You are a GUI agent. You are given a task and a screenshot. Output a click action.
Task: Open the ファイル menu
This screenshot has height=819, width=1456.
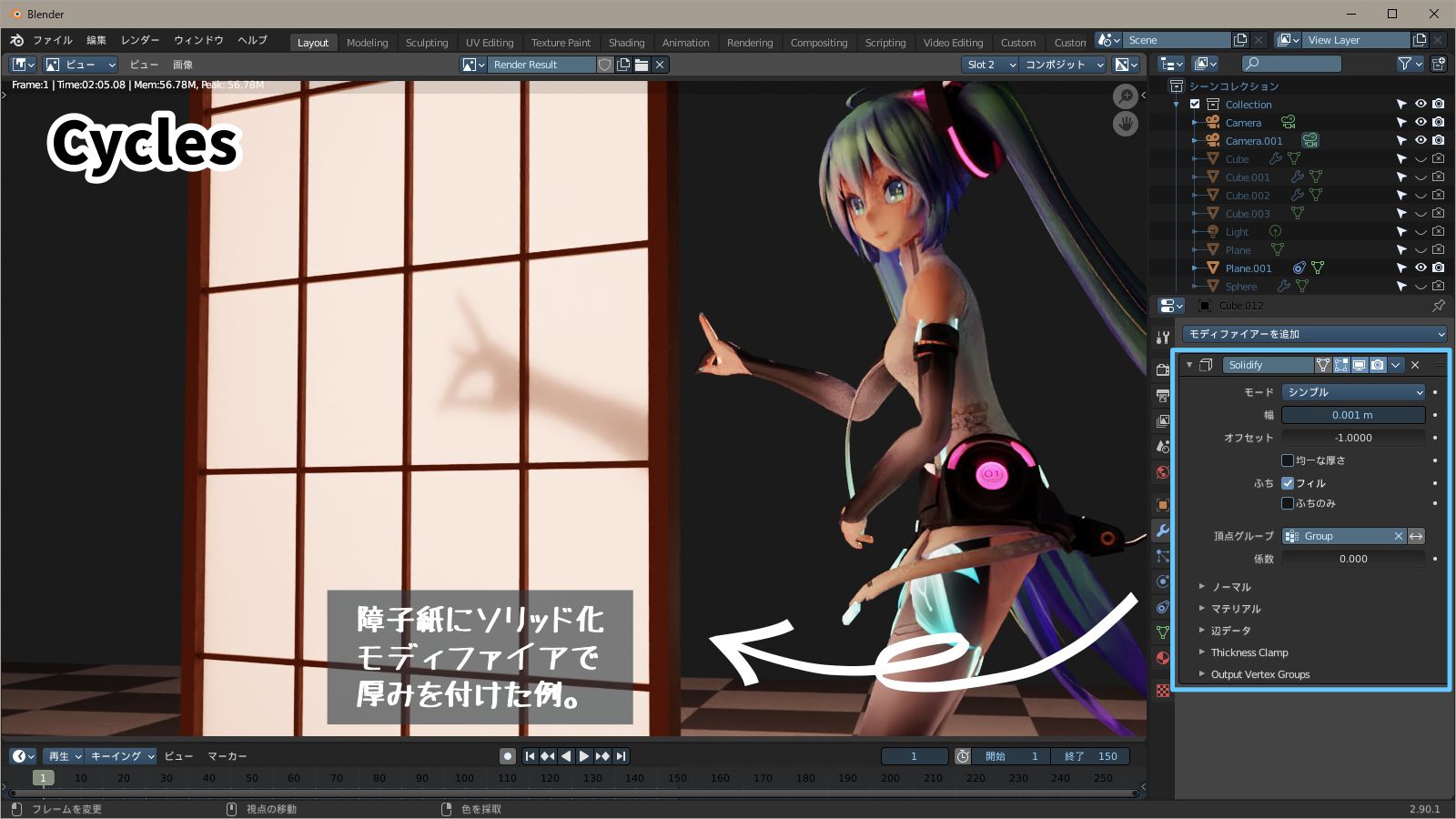(x=53, y=40)
